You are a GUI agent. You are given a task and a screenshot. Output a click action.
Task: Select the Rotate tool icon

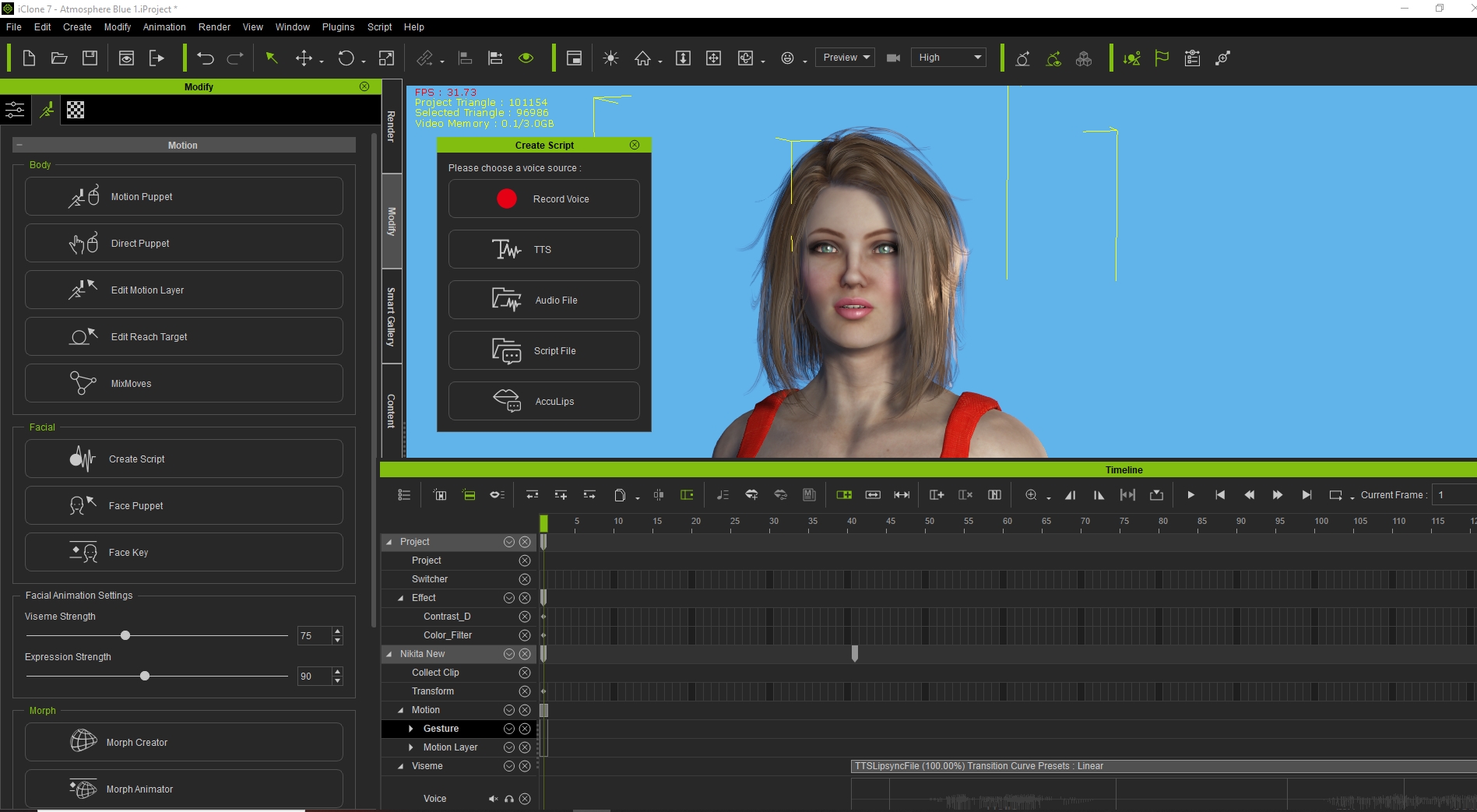pos(346,58)
